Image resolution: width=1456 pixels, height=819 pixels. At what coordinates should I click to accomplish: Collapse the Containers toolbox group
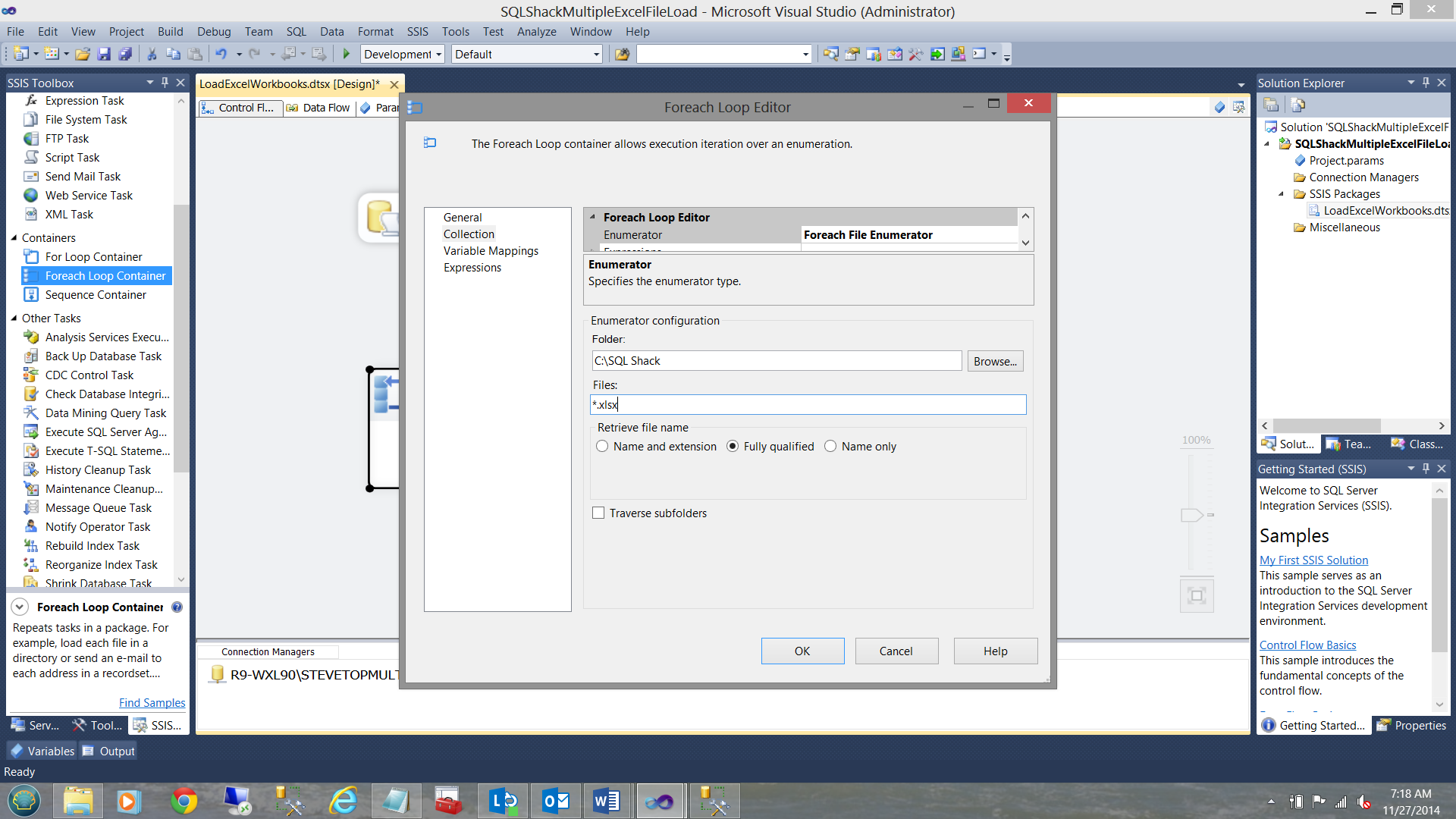pos(14,238)
